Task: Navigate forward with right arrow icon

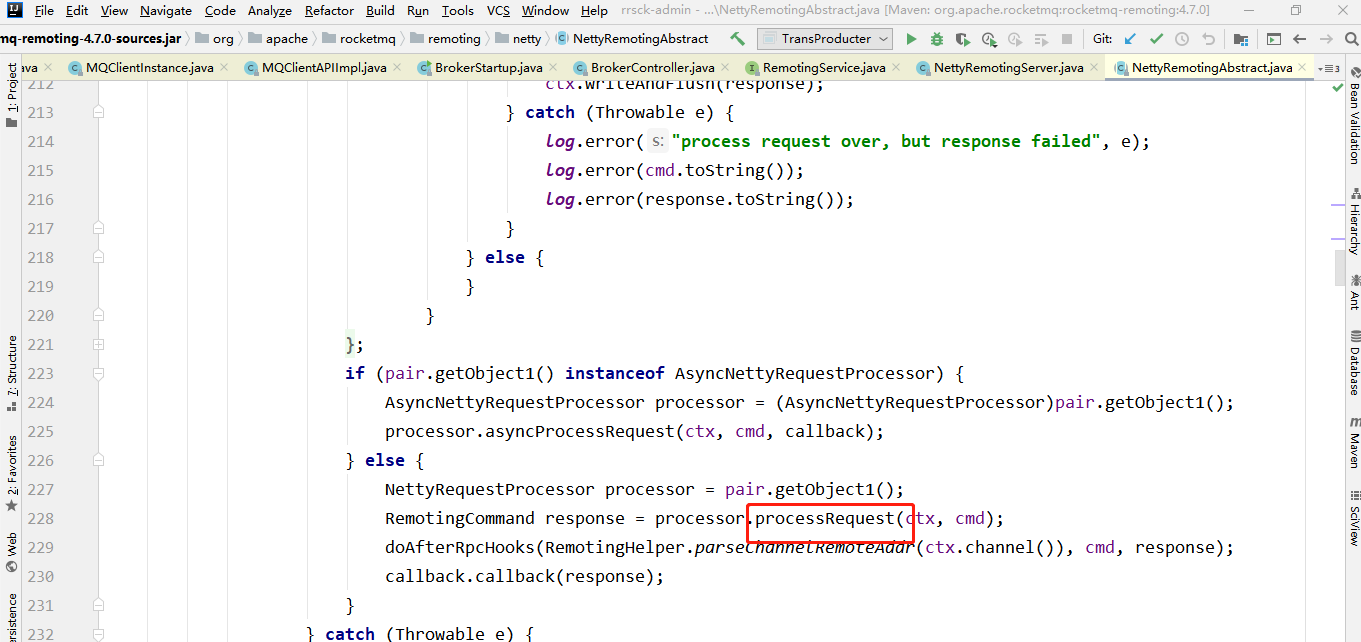Action: (x=1326, y=39)
